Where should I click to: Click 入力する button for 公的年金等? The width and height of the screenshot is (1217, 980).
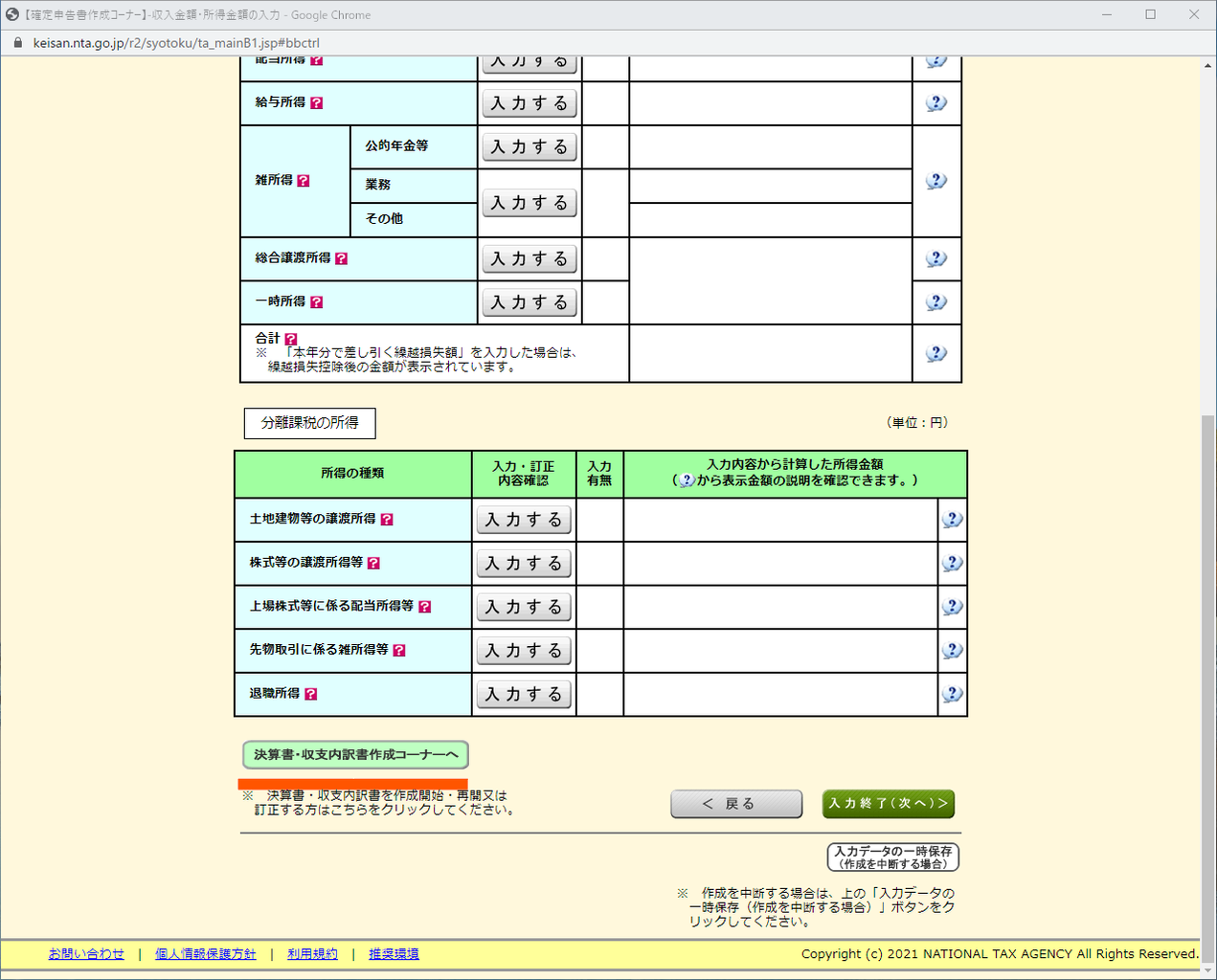click(x=530, y=147)
